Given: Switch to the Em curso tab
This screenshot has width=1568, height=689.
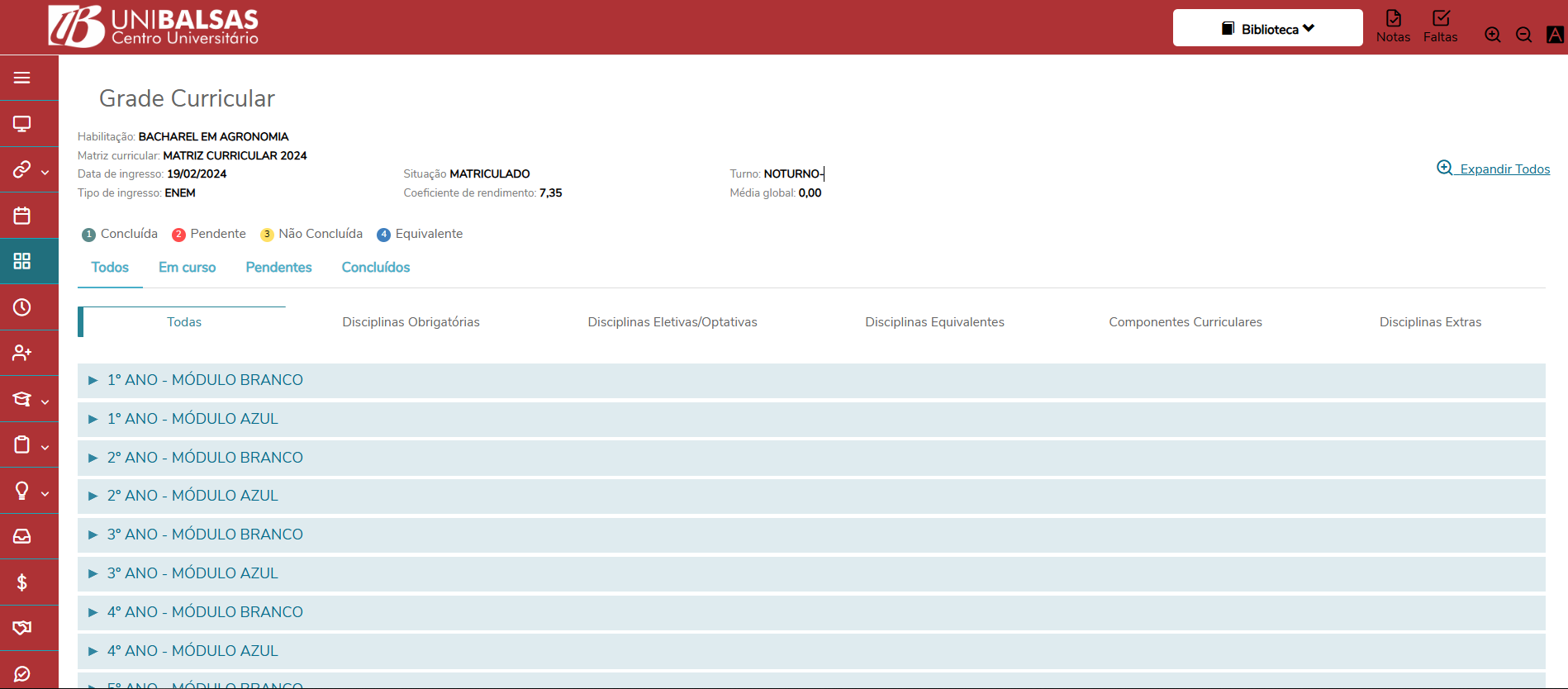Looking at the screenshot, I should coord(187,268).
